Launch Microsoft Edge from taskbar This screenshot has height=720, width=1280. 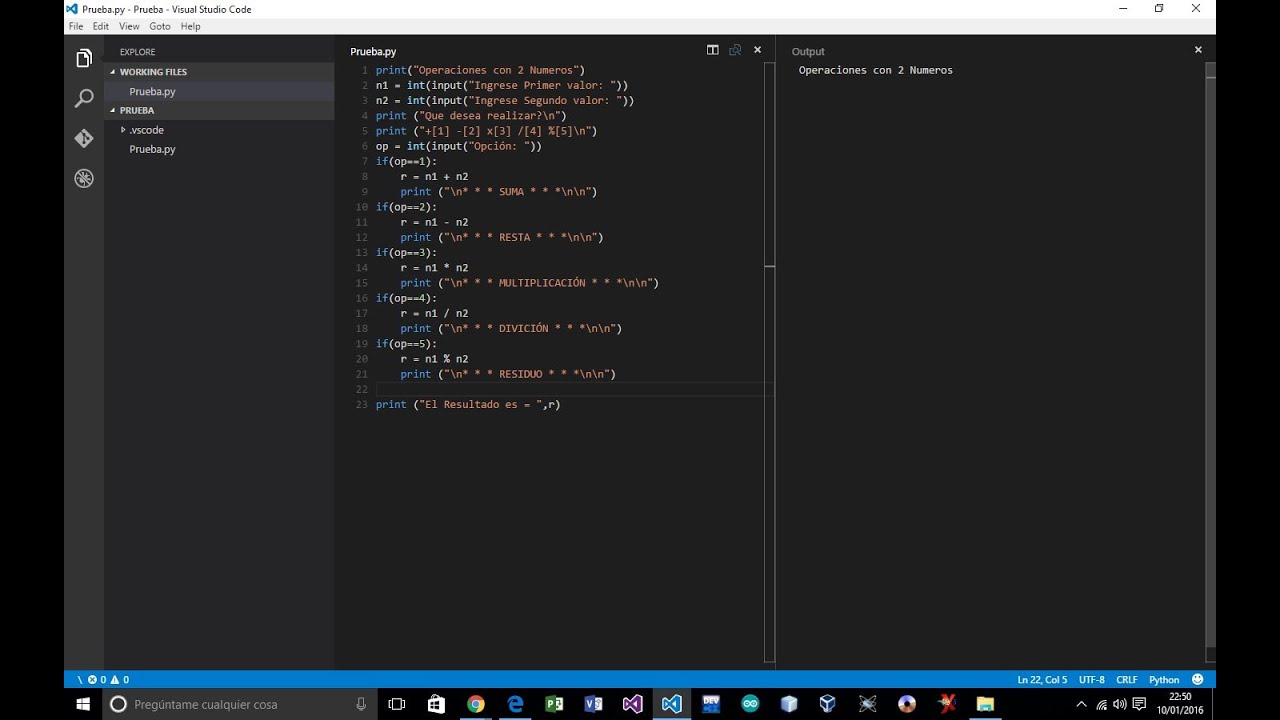click(x=515, y=704)
